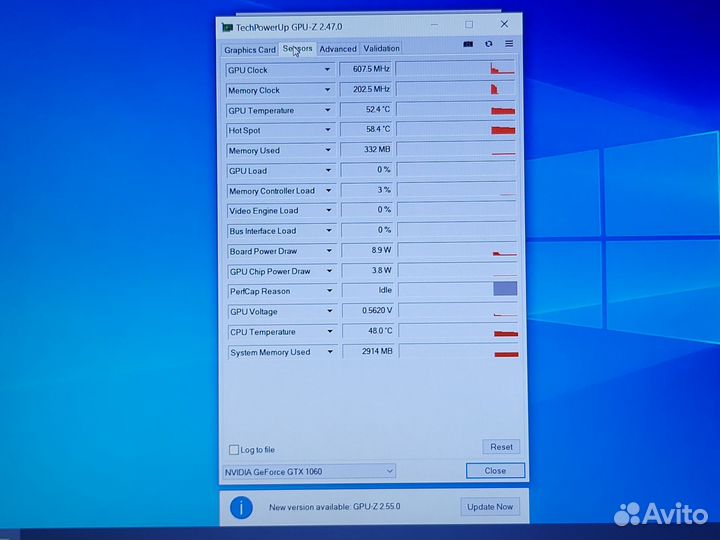Image resolution: width=720 pixels, height=540 pixels.
Task: Open the Board Power Draw dropdown arrow
Action: pyautogui.click(x=329, y=251)
